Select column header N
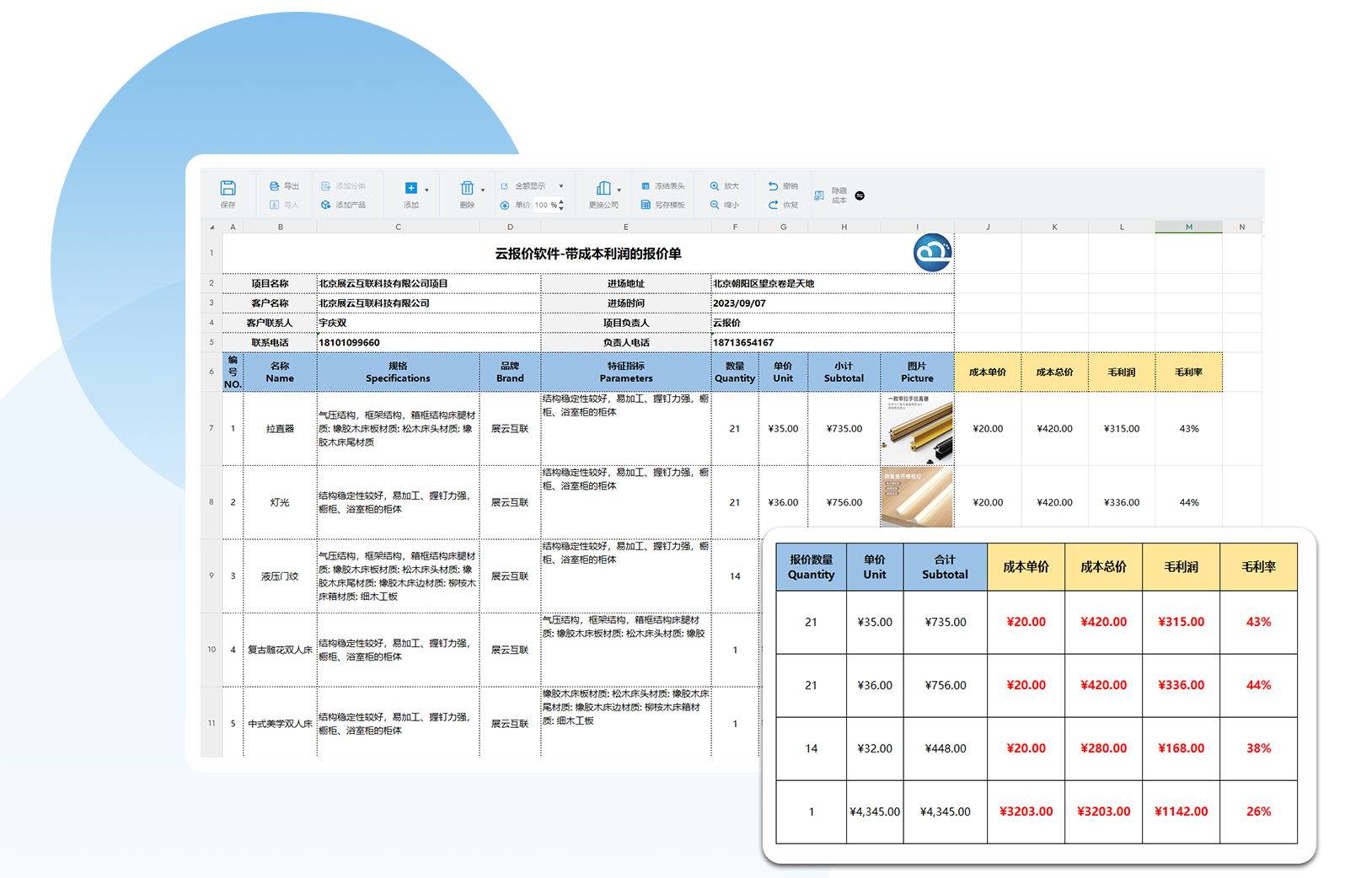The image size is (1372, 878). click(1241, 227)
